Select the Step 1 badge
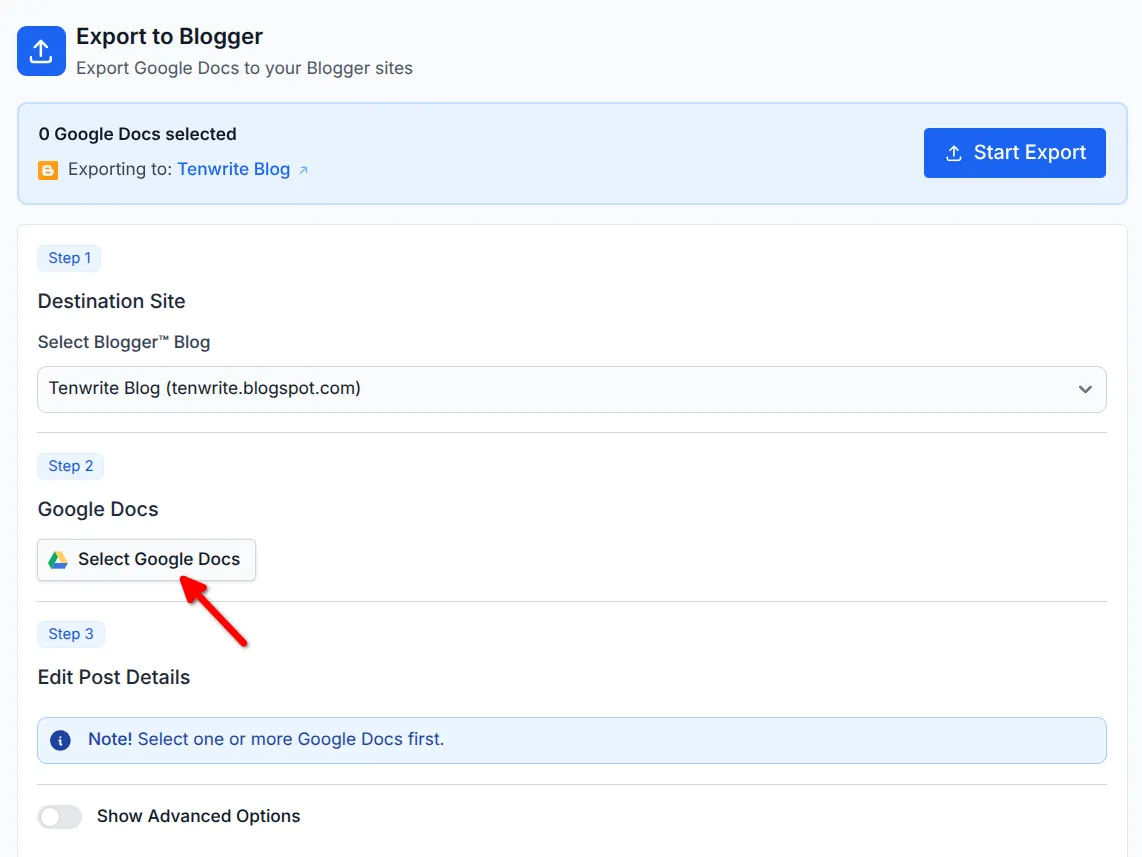This screenshot has height=857, width=1142. click(69, 257)
